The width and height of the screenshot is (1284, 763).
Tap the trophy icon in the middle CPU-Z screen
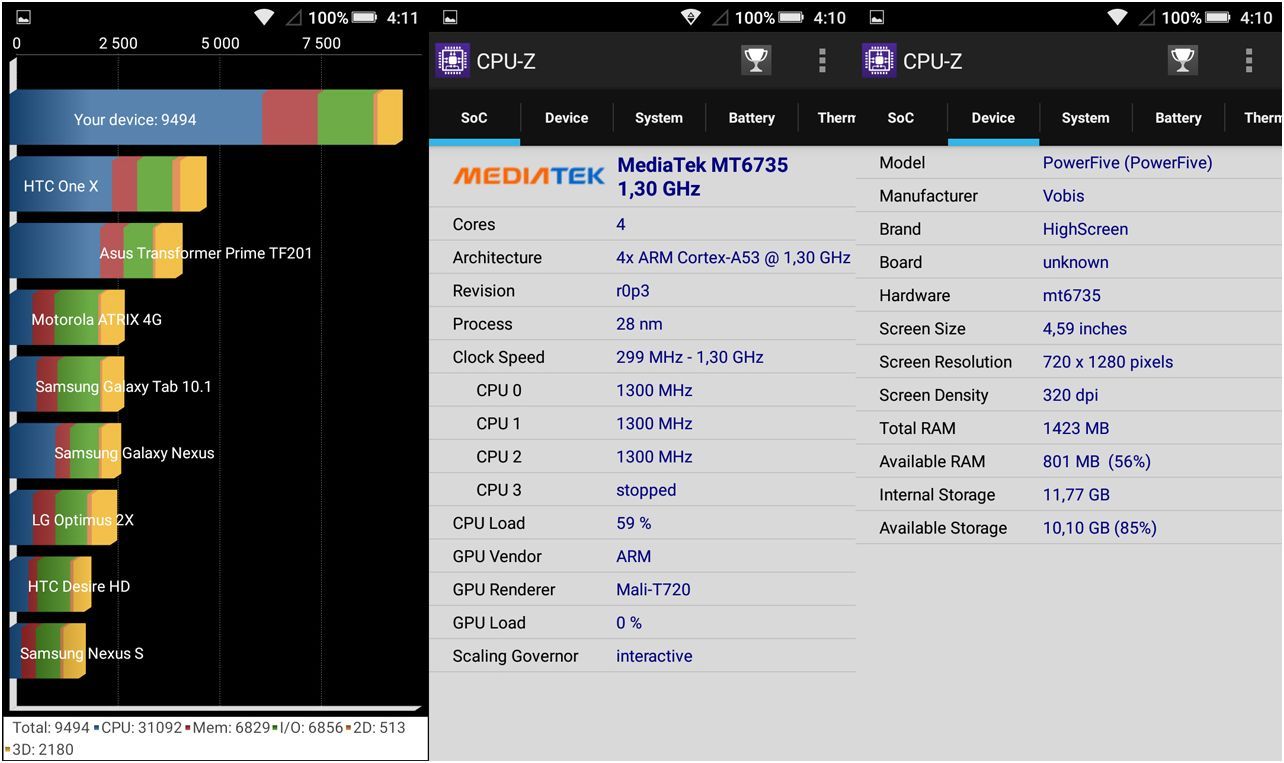tap(756, 61)
